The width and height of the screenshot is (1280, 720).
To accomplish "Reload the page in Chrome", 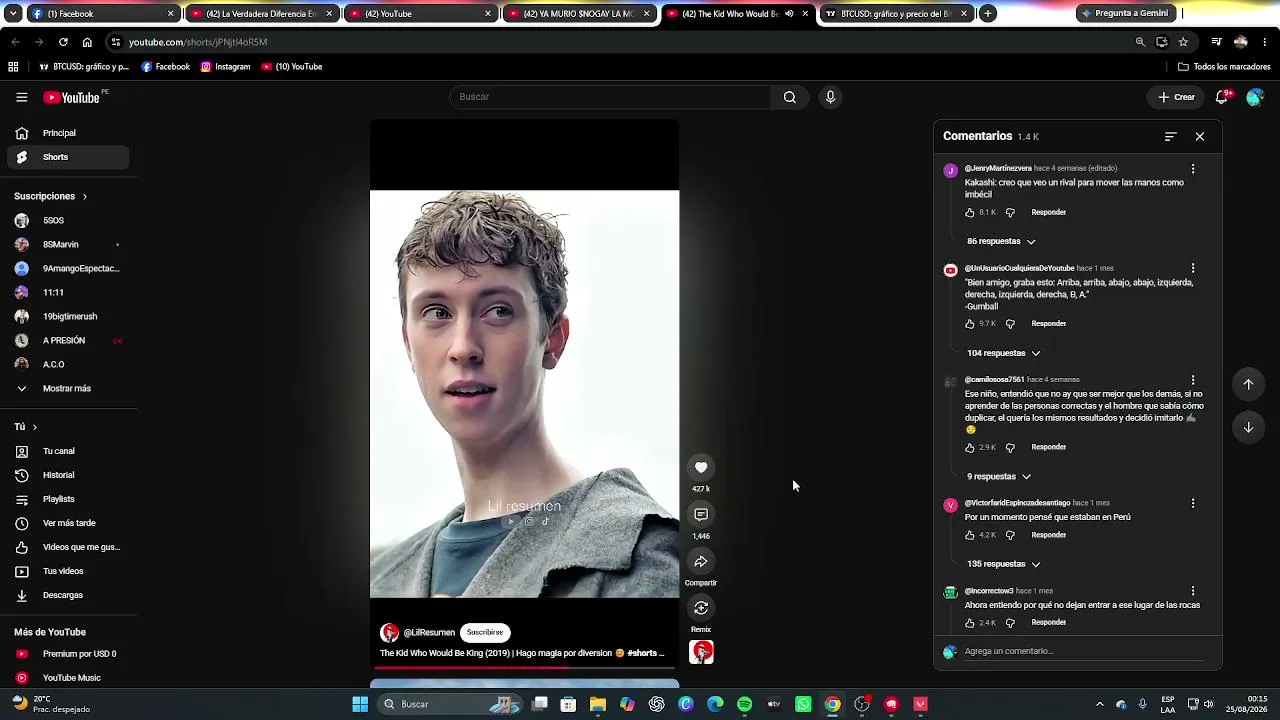I will (63, 42).
